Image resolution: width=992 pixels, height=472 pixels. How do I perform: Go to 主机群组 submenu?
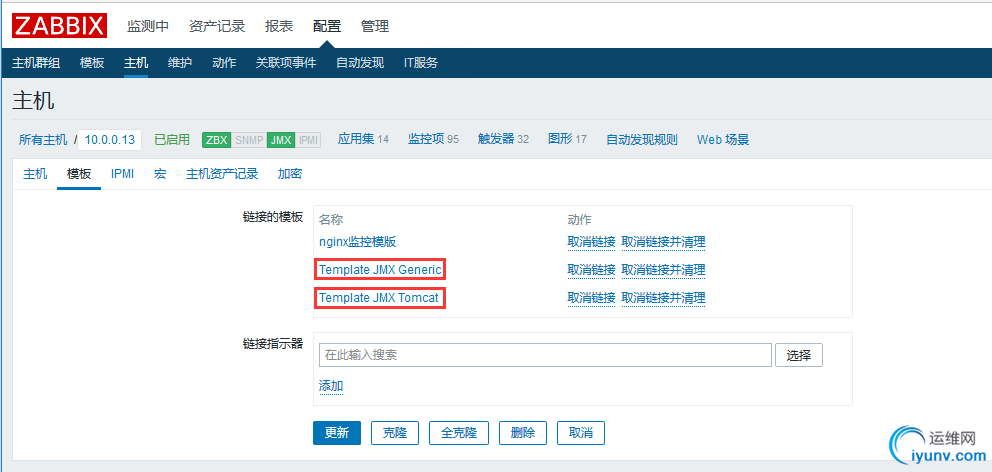(x=36, y=63)
